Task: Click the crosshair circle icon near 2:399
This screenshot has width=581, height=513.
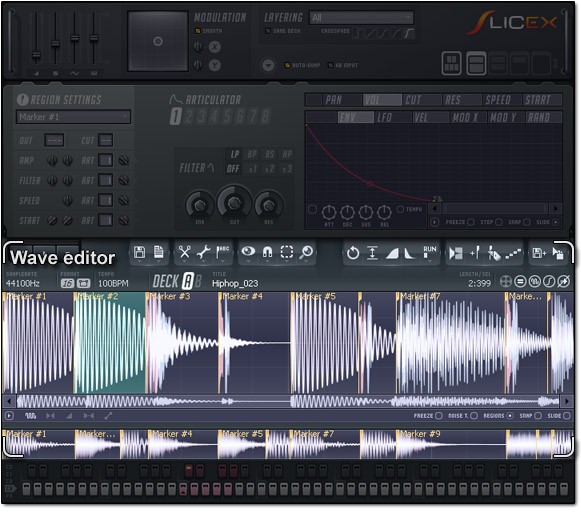Action: (505, 282)
